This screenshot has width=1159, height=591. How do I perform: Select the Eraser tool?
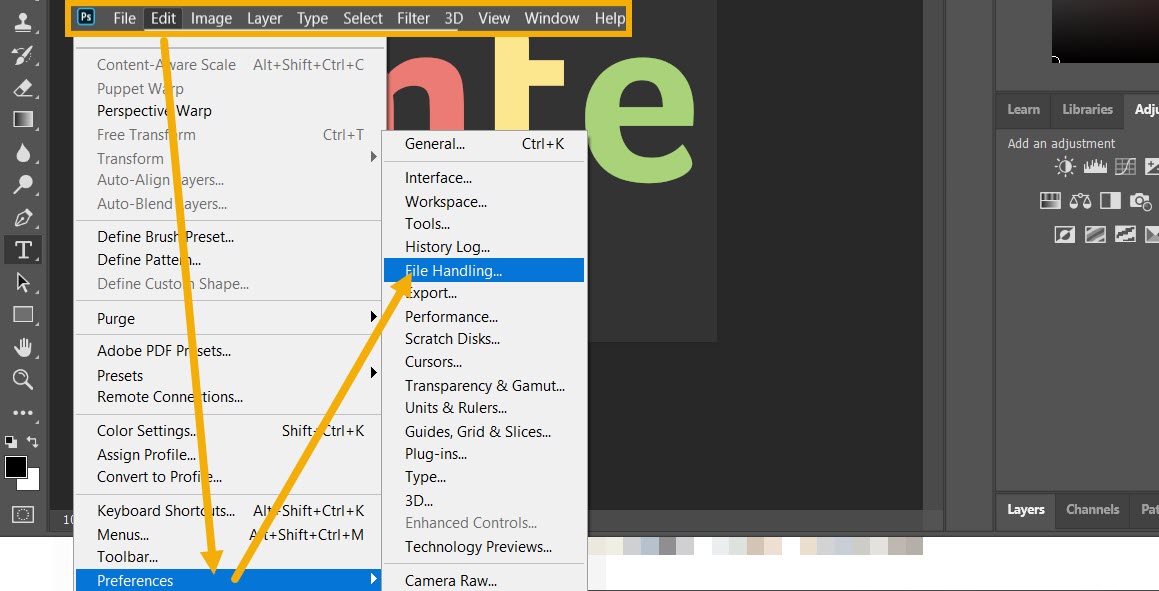24,88
